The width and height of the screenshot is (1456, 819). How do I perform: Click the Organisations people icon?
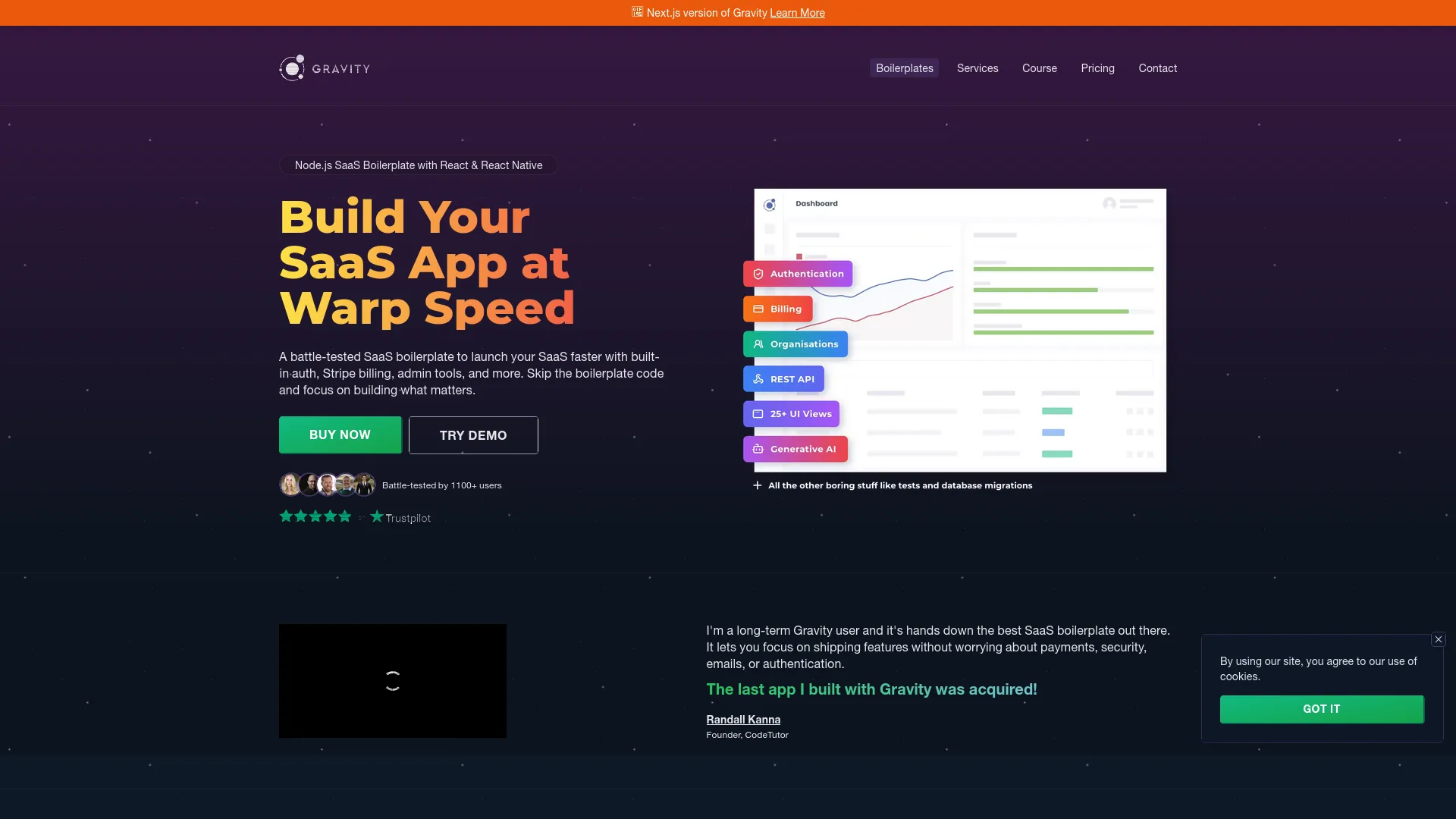tap(758, 344)
